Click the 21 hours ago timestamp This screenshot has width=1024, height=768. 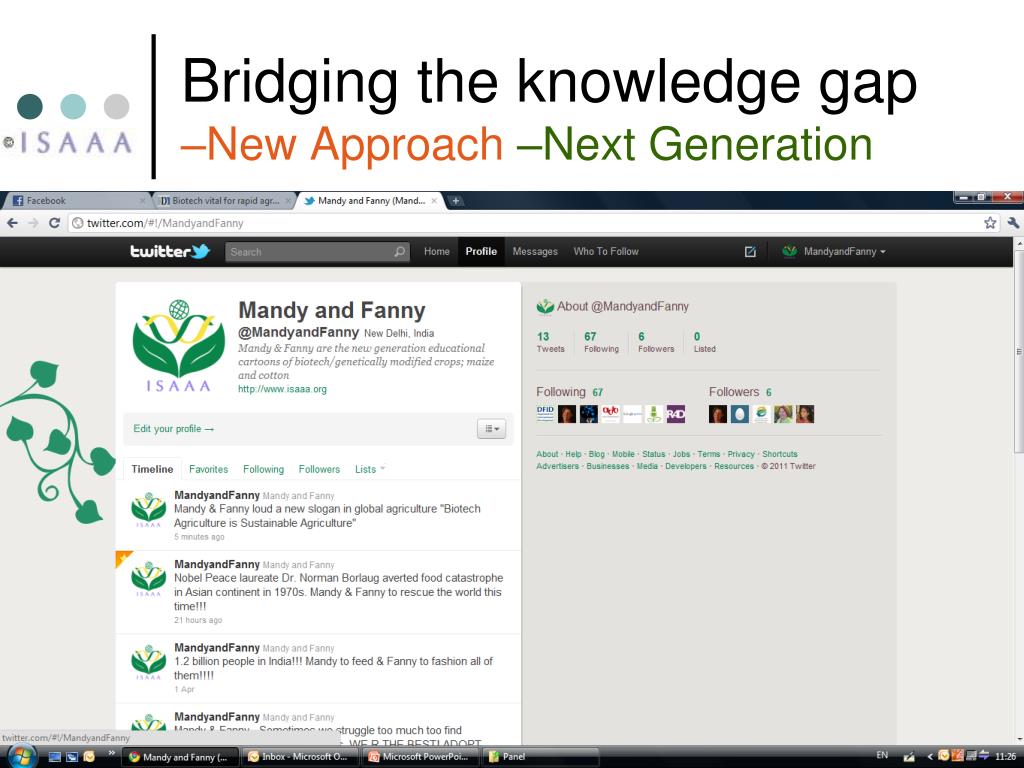coord(198,620)
